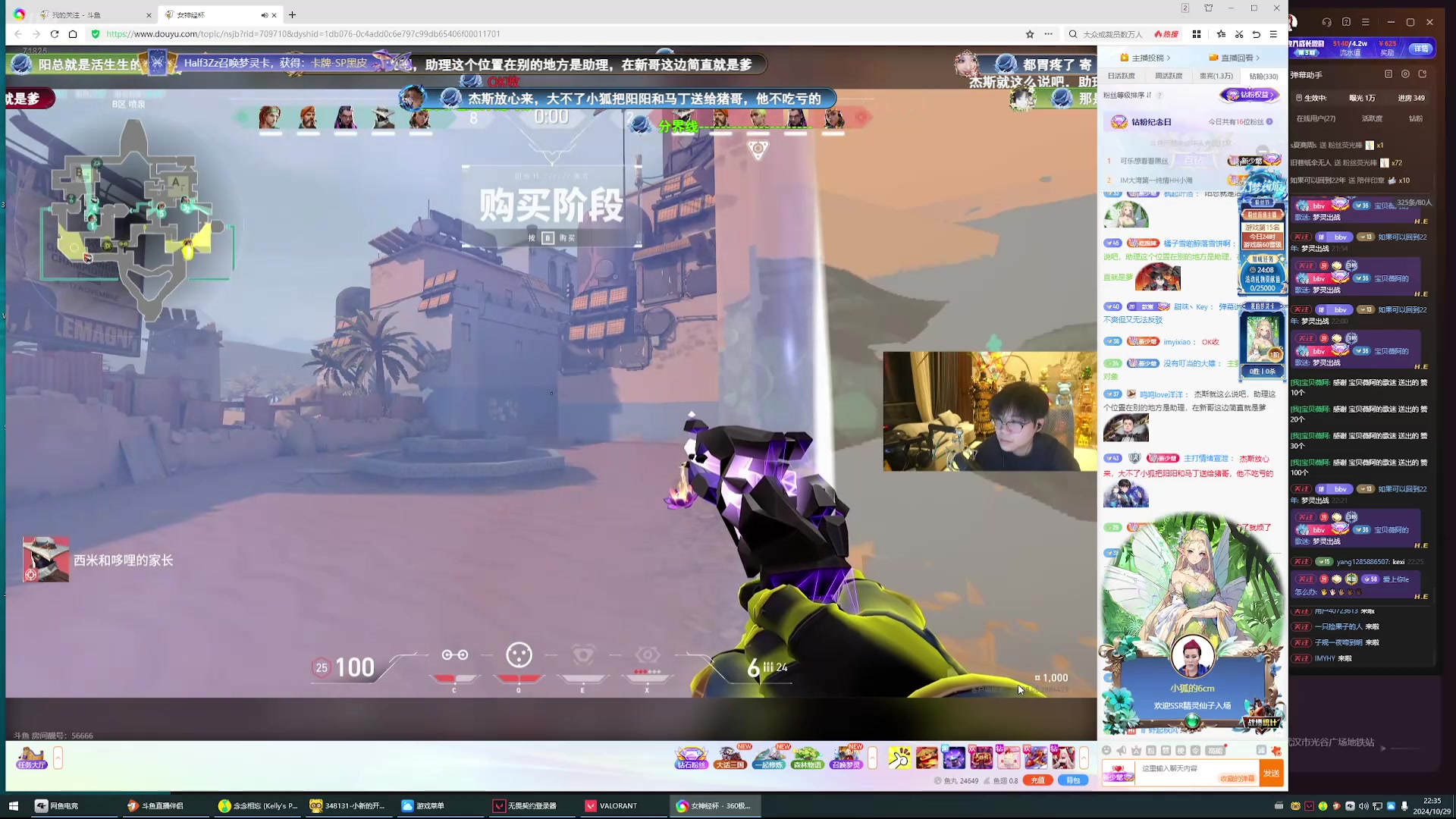This screenshot has height=819, width=1456.
Task: Open the help icon in companion window
Action: [1346, 22]
